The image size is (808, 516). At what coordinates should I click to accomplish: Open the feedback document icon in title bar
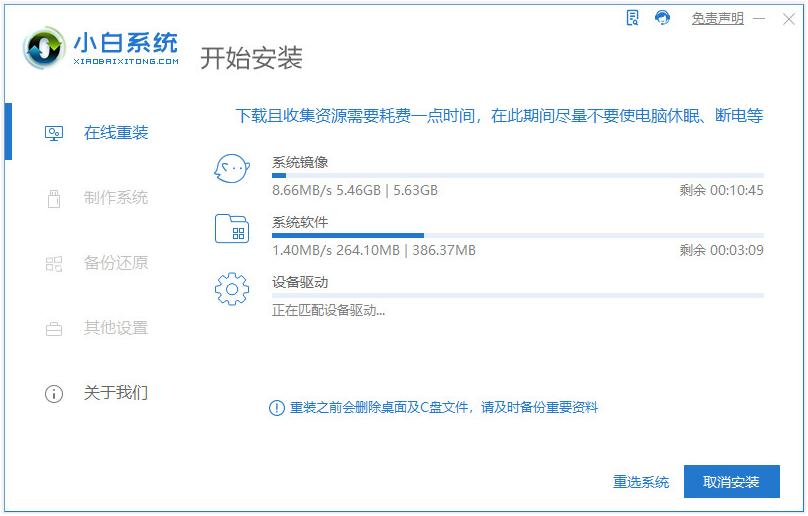[x=632, y=18]
